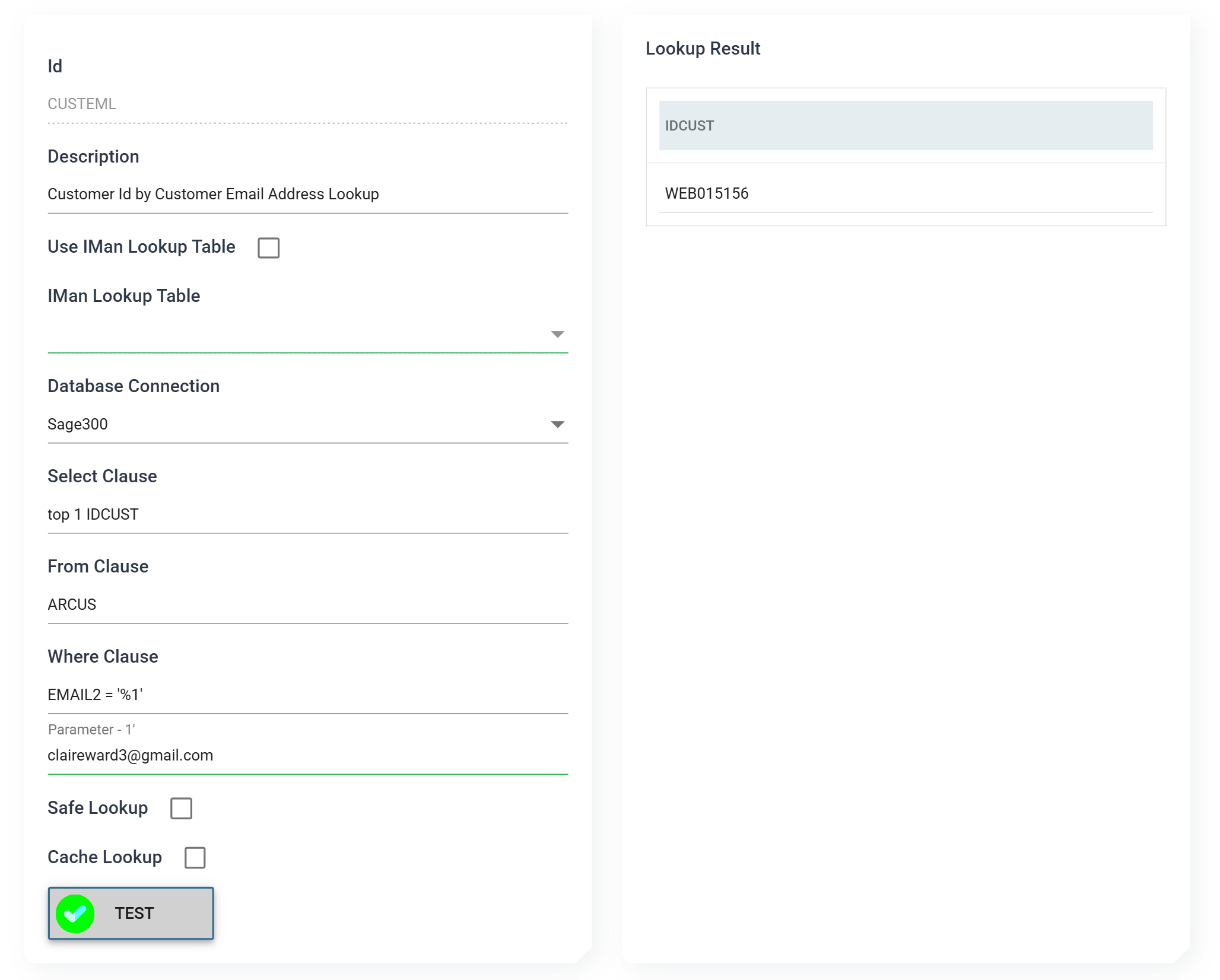This screenshot has height=980, width=1220.
Task: Select the WEB015156 result row
Action: click(906, 194)
